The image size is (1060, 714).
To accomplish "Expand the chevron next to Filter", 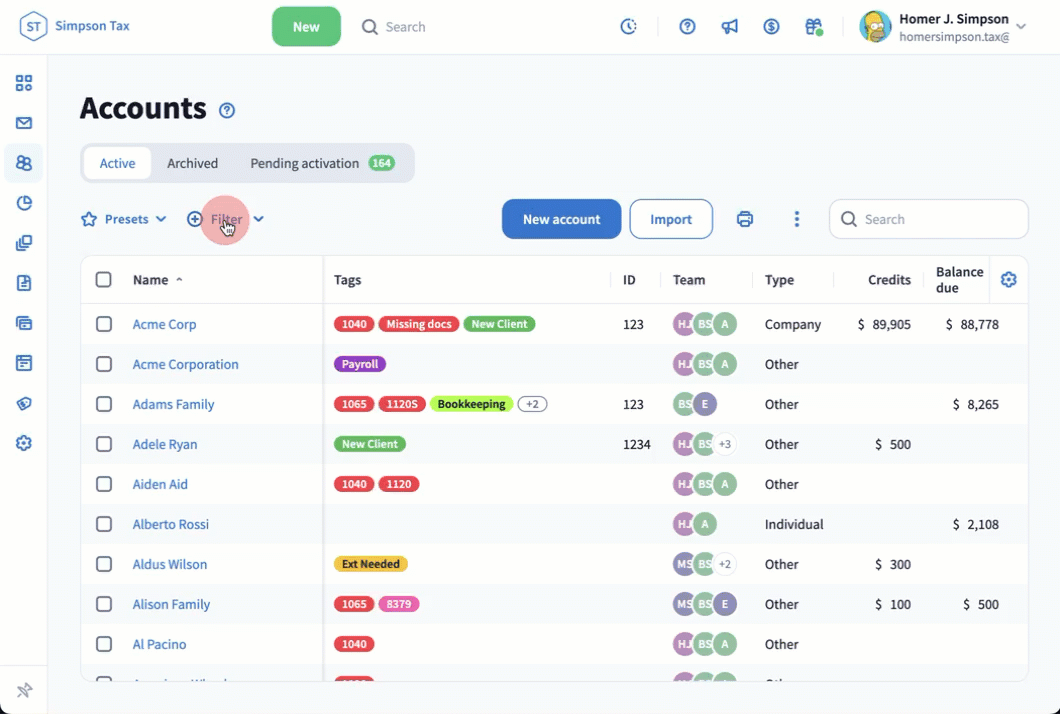I will [x=258, y=219].
